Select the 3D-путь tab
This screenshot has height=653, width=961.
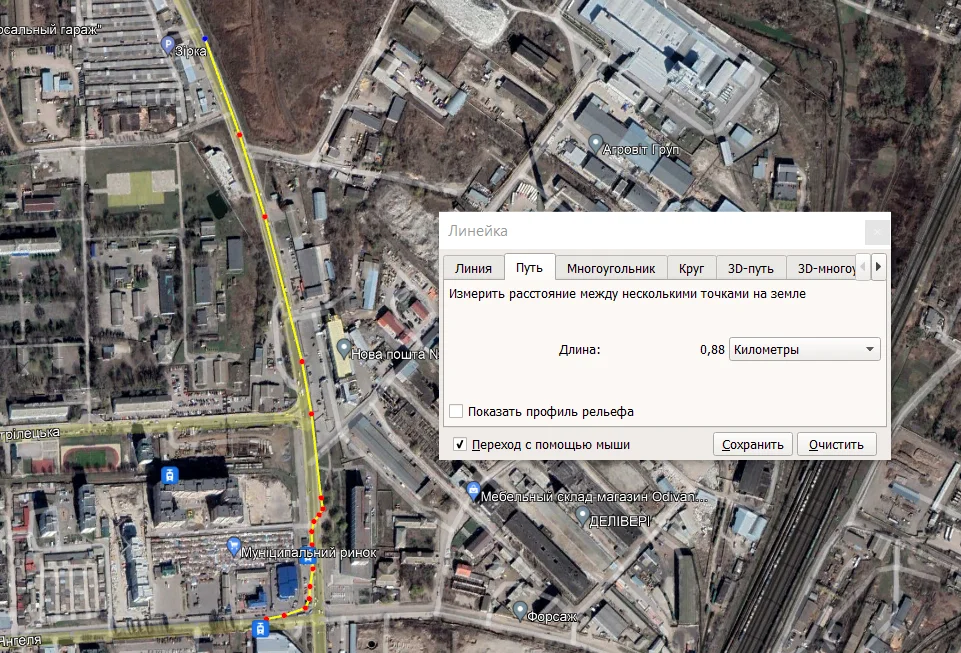750,268
